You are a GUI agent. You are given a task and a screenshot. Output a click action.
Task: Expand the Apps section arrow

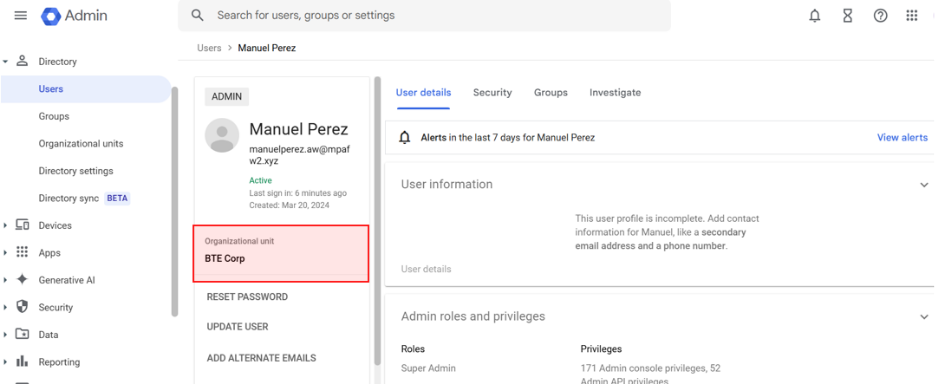pyautogui.click(x=5, y=253)
